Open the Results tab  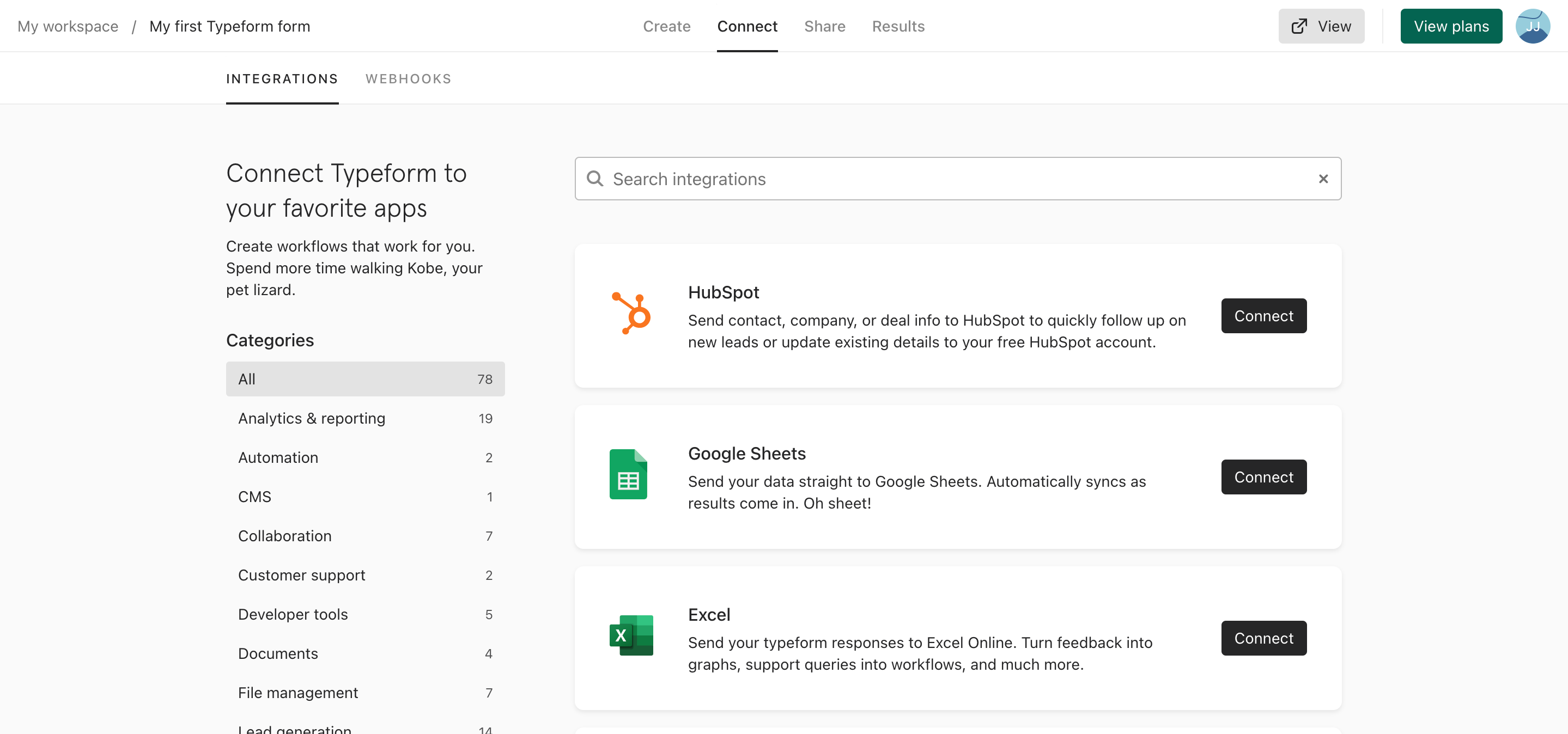click(898, 26)
